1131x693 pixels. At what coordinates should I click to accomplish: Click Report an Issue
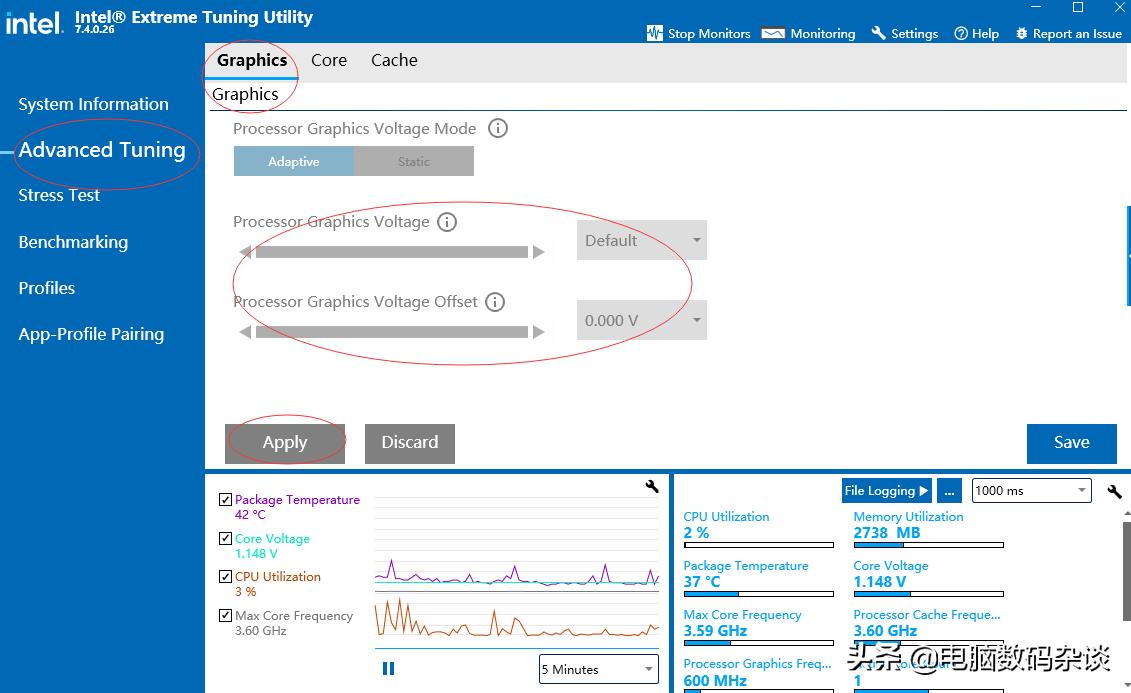point(1068,33)
